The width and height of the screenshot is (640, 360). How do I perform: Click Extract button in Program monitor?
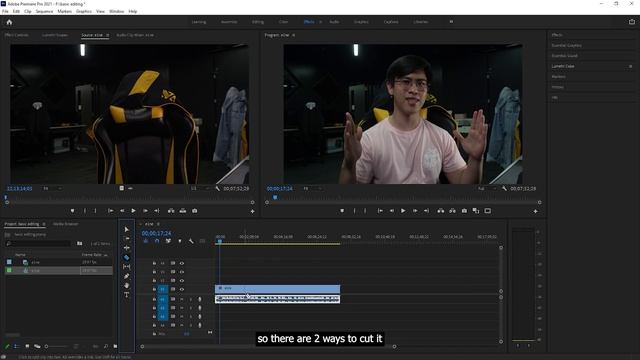[x=453, y=211]
